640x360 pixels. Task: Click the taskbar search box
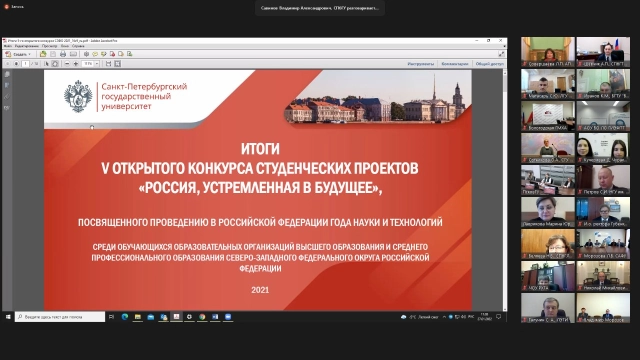point(60,317)
